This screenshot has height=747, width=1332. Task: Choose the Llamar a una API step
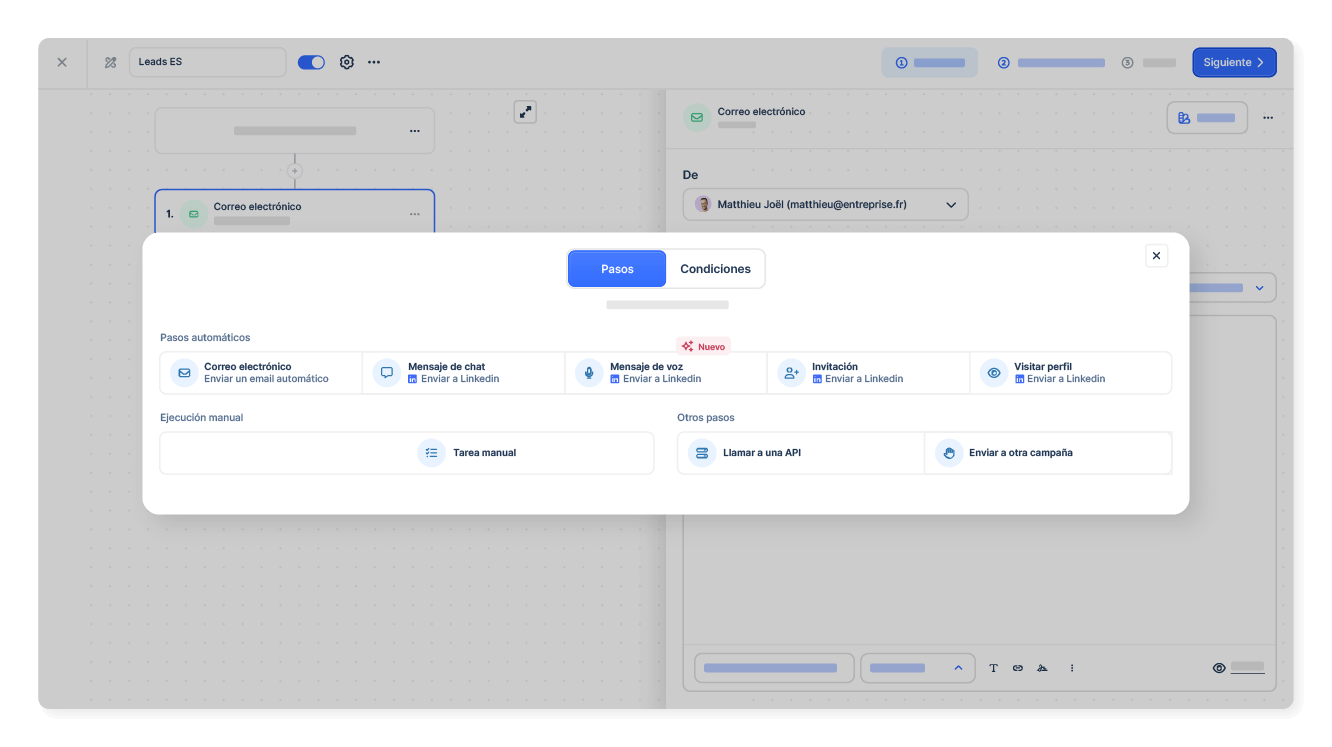coord(800,453)
